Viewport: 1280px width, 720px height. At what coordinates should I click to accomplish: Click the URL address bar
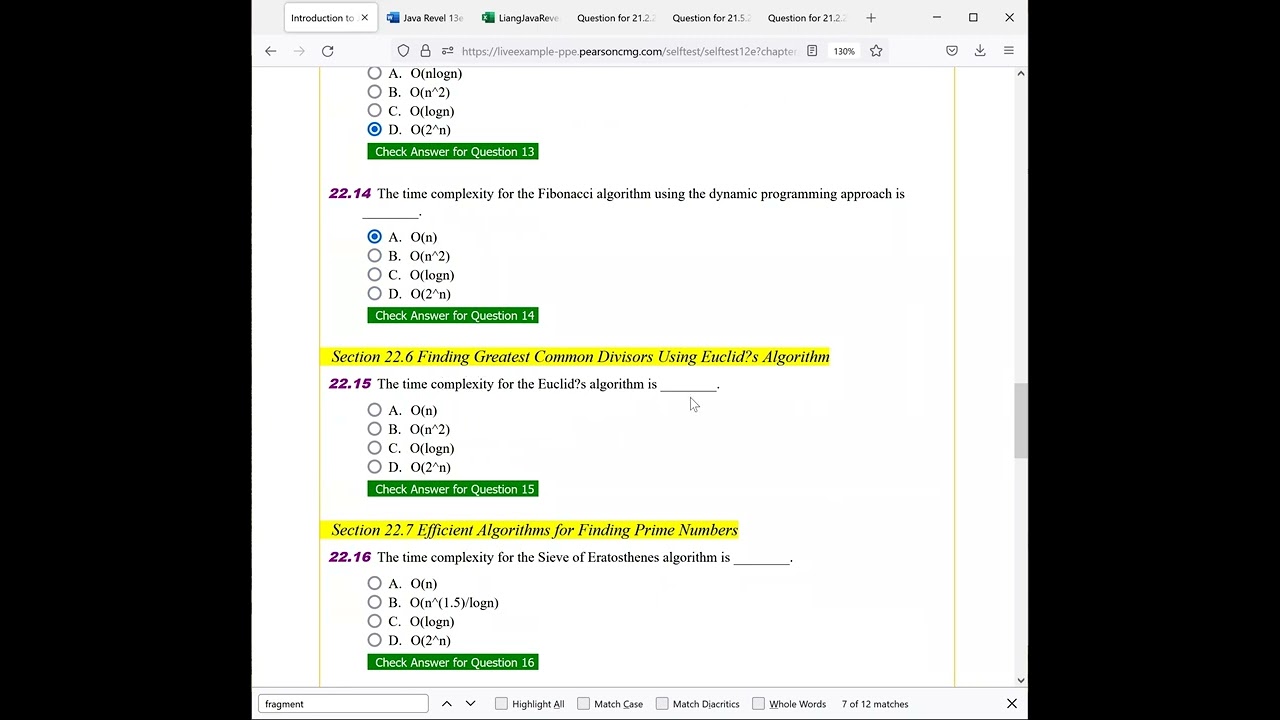(x=628, y=51)
